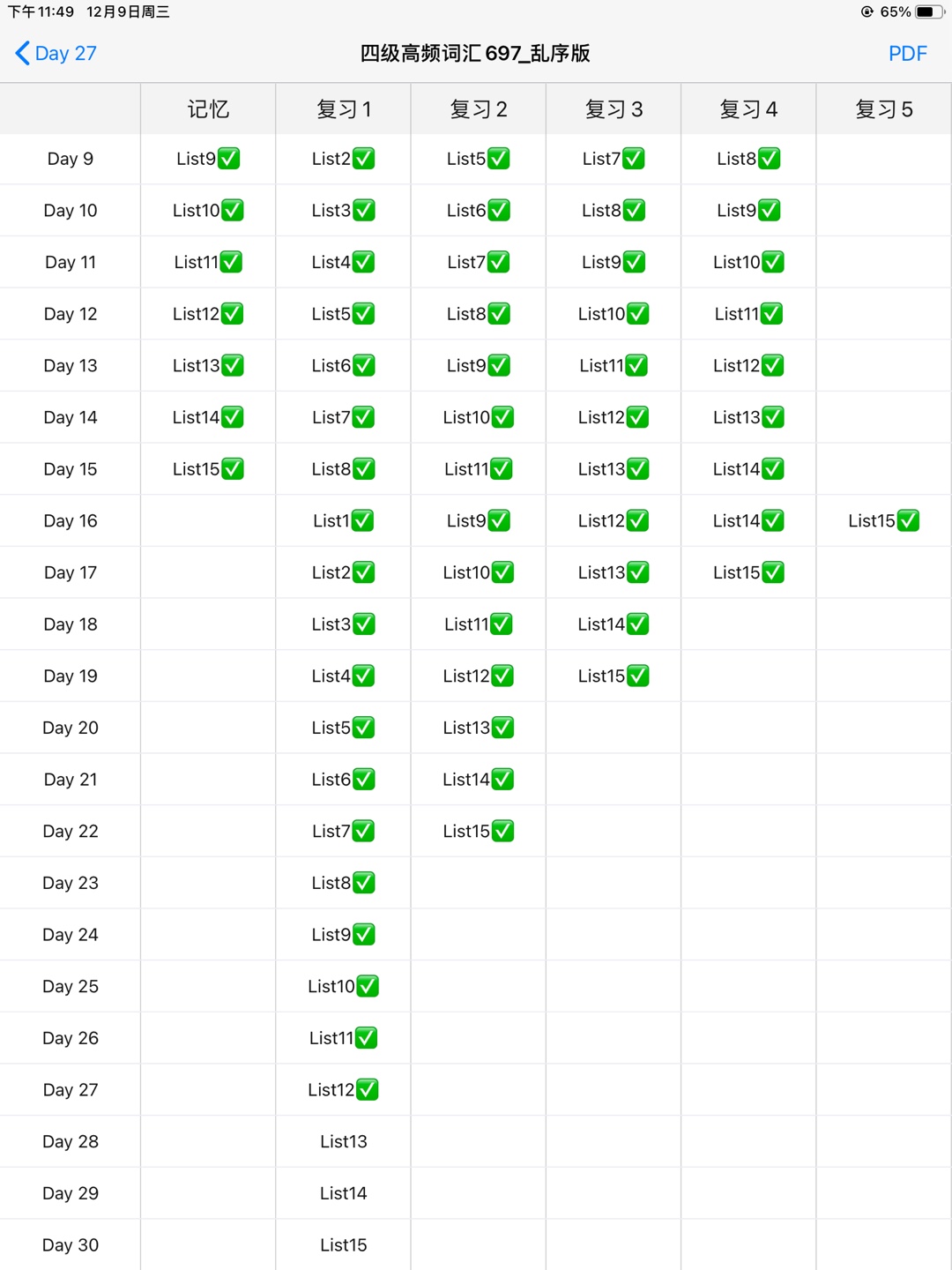Tap the Day 27 back link text
Screen dimensions: 952x1270
(x=66, y=54)
